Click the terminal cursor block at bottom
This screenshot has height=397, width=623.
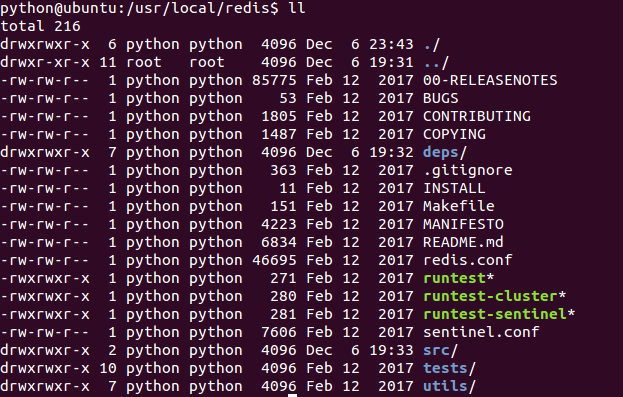(x=292, y=395)
